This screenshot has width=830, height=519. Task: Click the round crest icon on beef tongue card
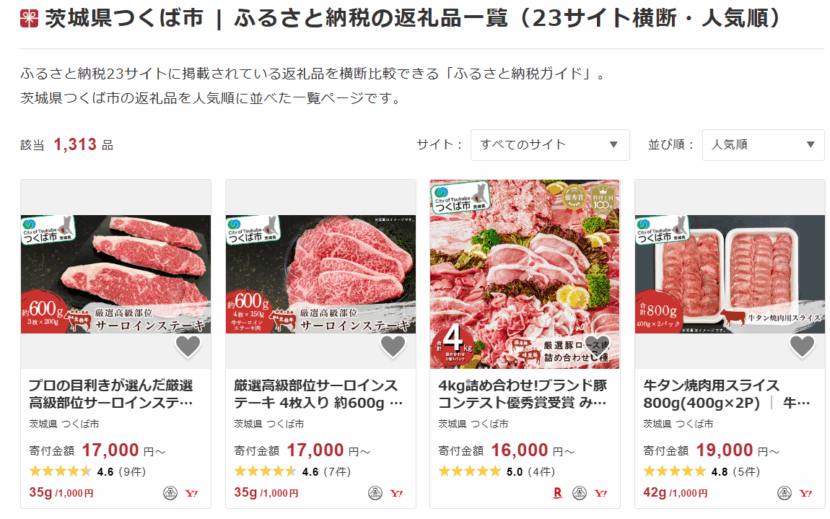pyautogui.click(x=784, y=493)
